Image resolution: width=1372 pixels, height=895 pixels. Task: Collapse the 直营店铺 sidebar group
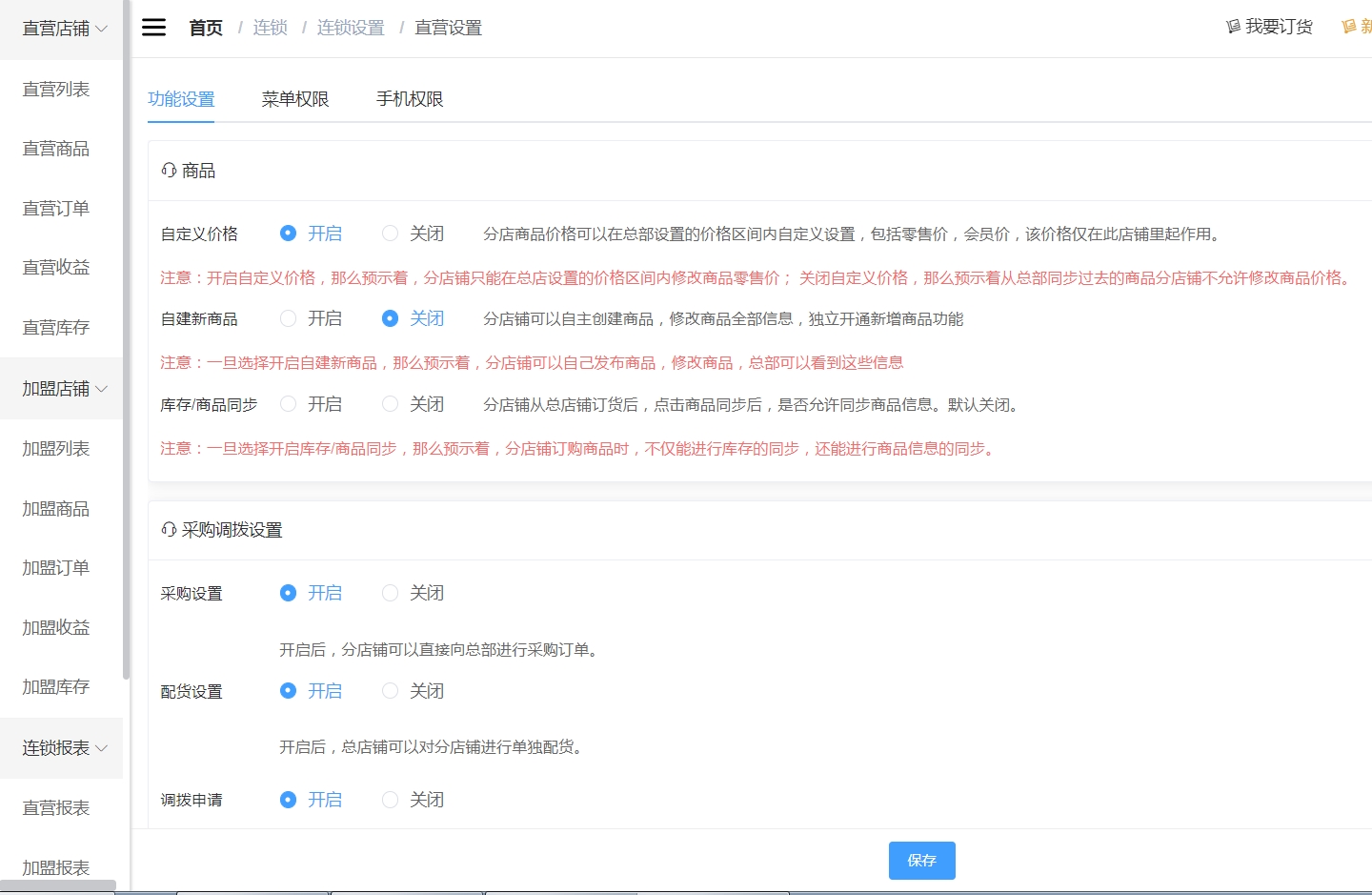[x=61, y=29]
